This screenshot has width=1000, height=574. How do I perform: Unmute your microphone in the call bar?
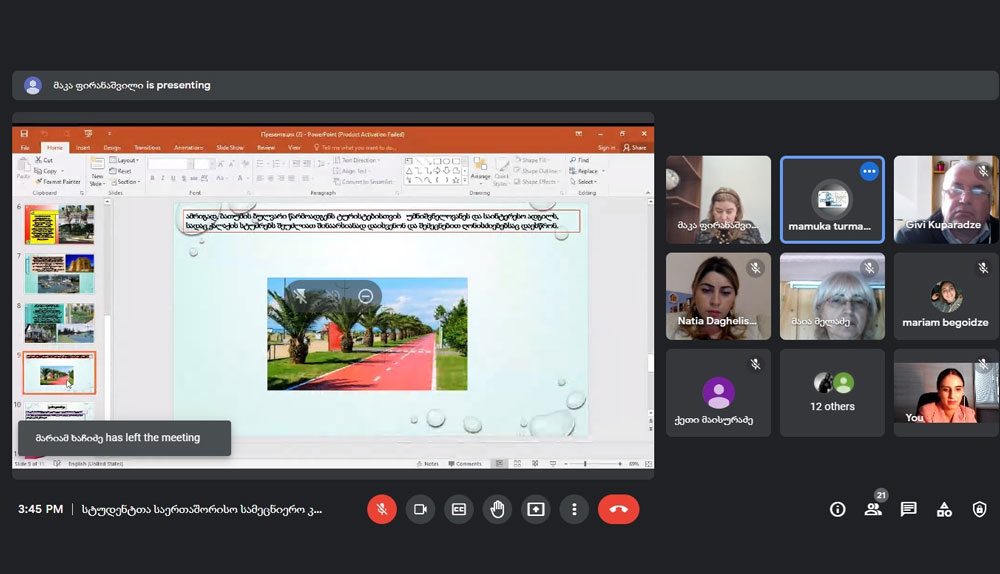point(381,509)
